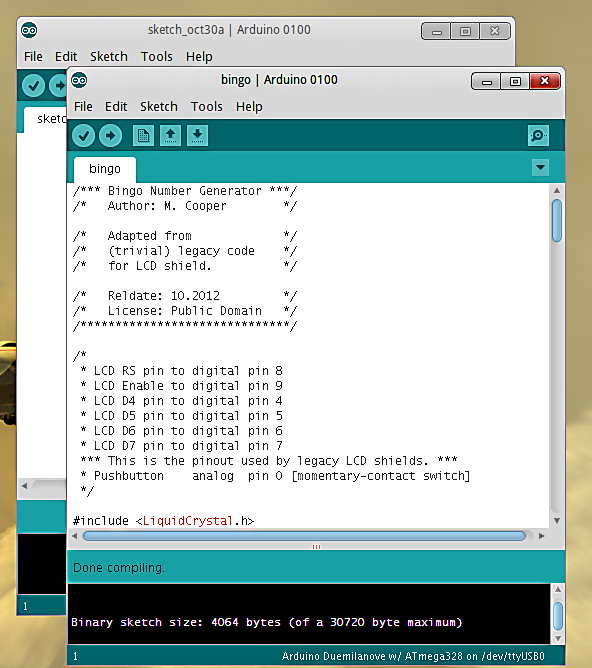
Task: Open File menu in the bingo window
Action: pos(83,107)
